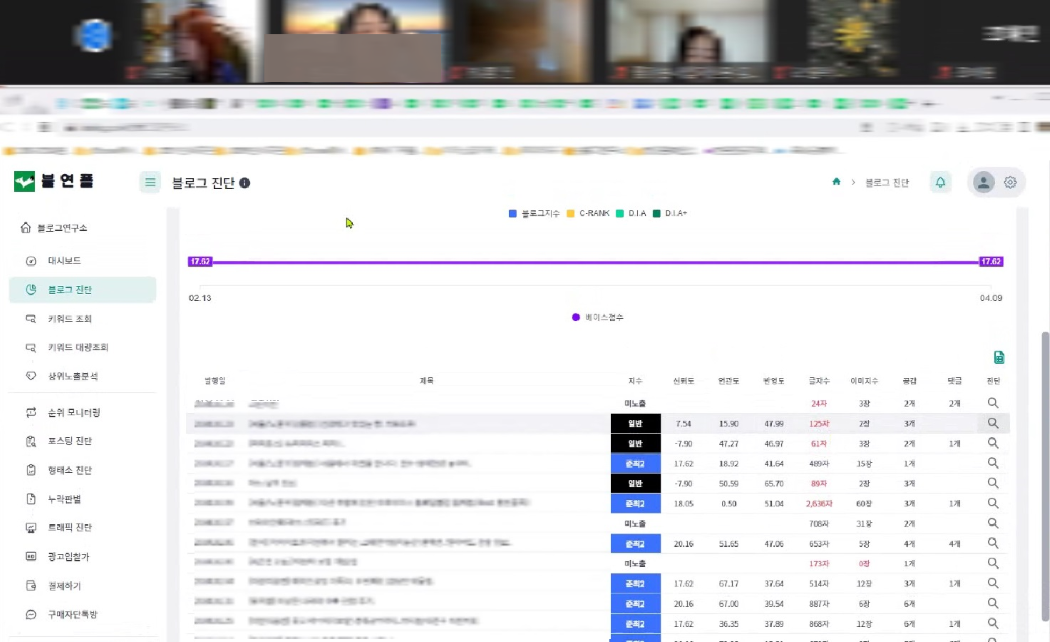The height and width of the screenshot is (642, 1050).
Task: Open the settings gear icon
Action: [1010, 182]
